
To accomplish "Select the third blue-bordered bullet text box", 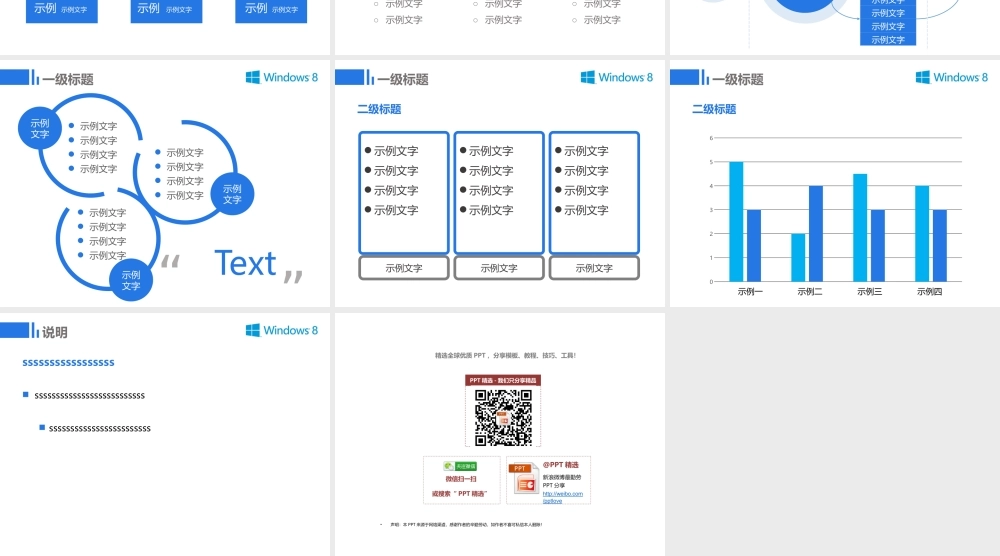I will pos(594,193).
